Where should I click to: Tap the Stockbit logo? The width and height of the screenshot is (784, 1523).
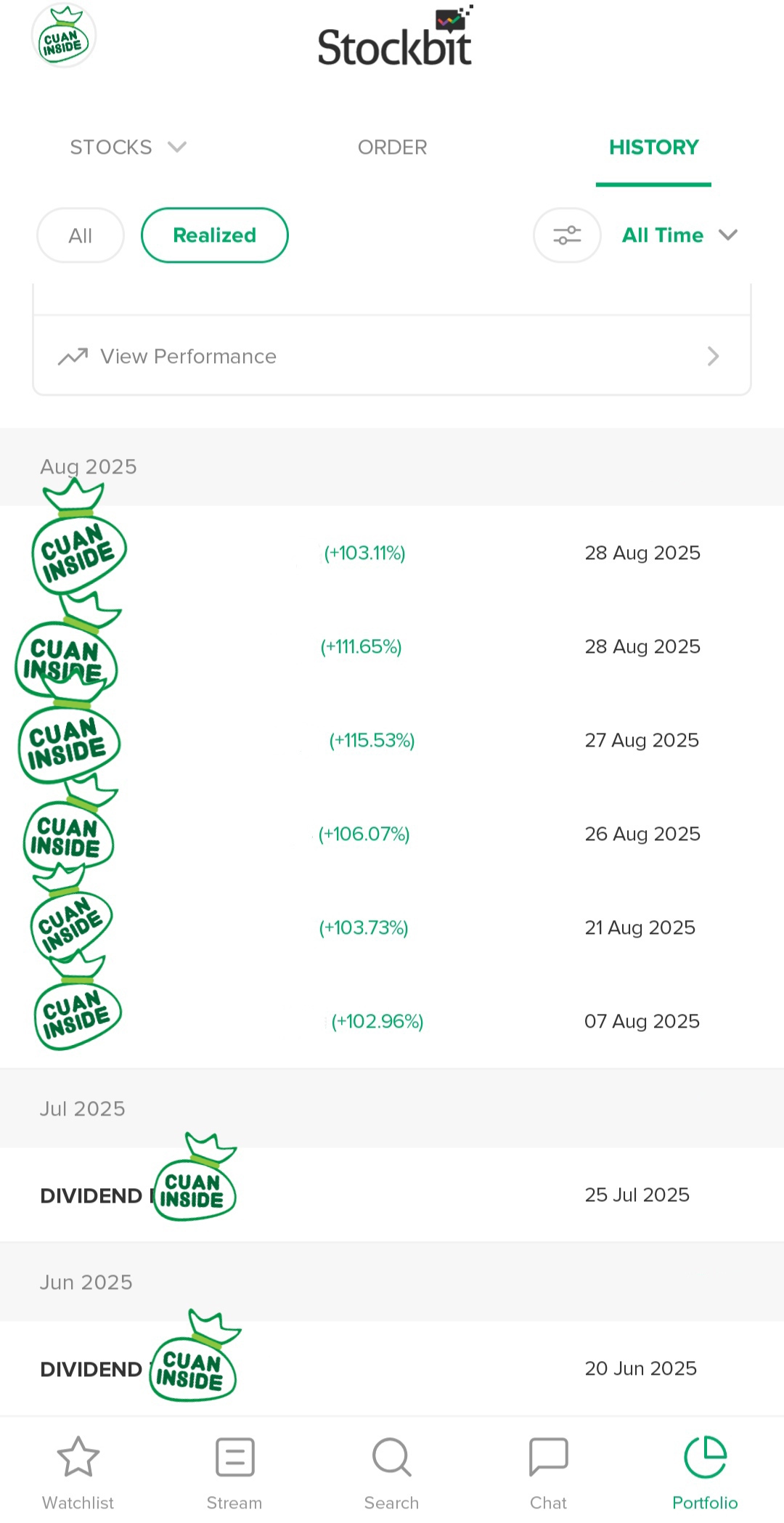396,36
